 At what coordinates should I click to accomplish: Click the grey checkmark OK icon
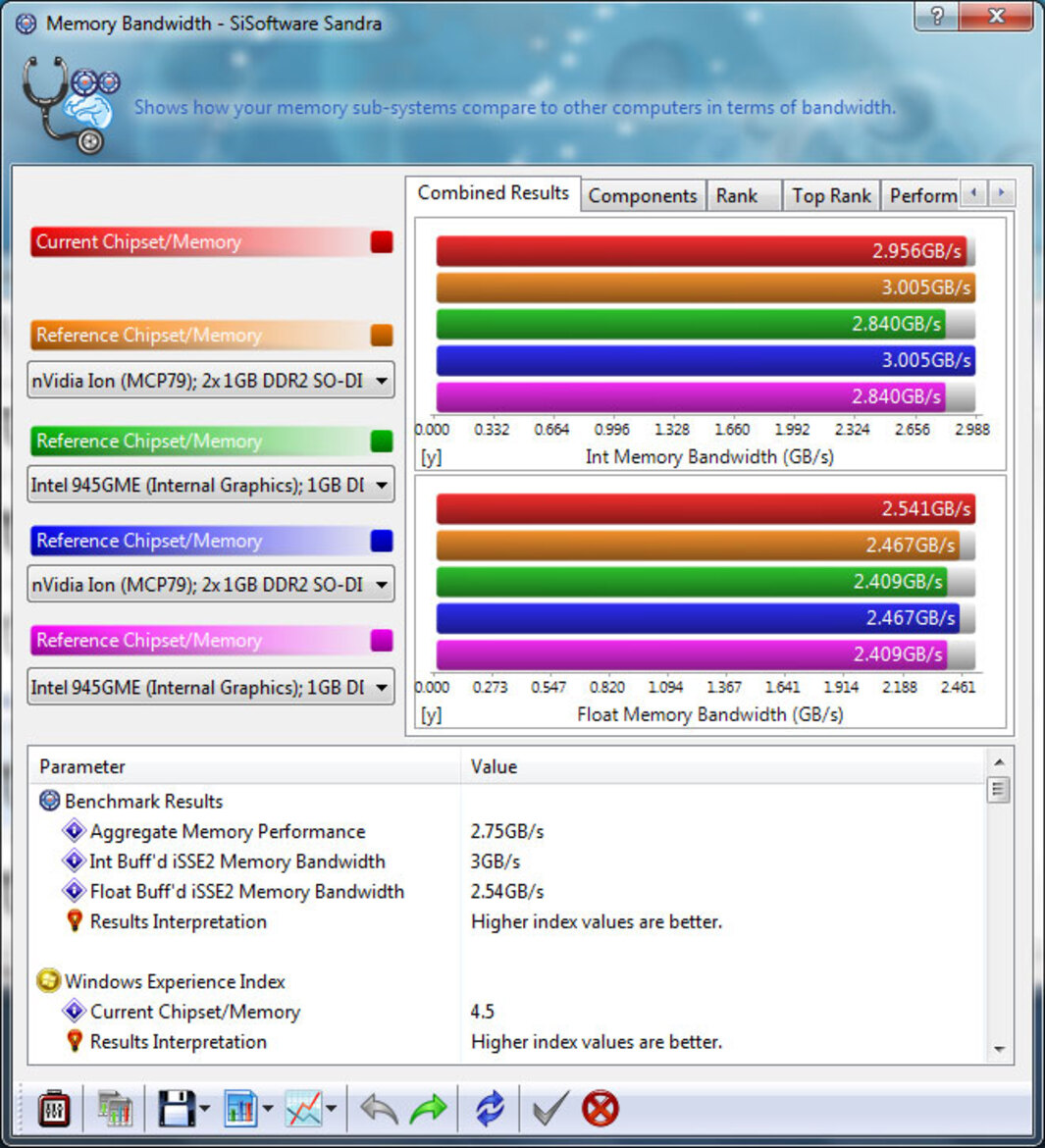pyautogui.click(x=550, y=1109)
